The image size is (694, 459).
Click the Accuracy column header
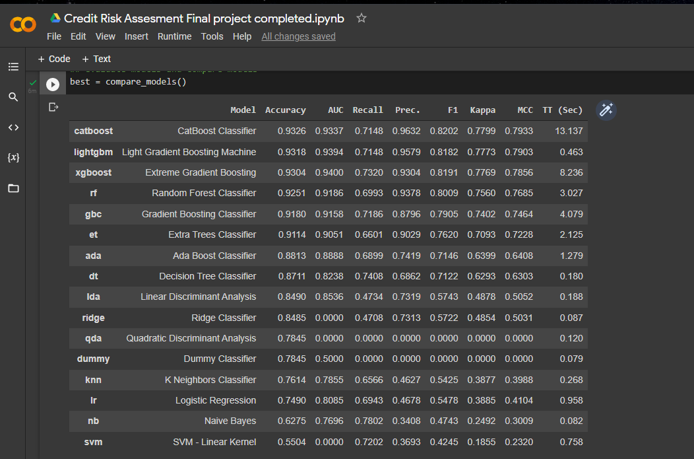click(x=285, y=110)
